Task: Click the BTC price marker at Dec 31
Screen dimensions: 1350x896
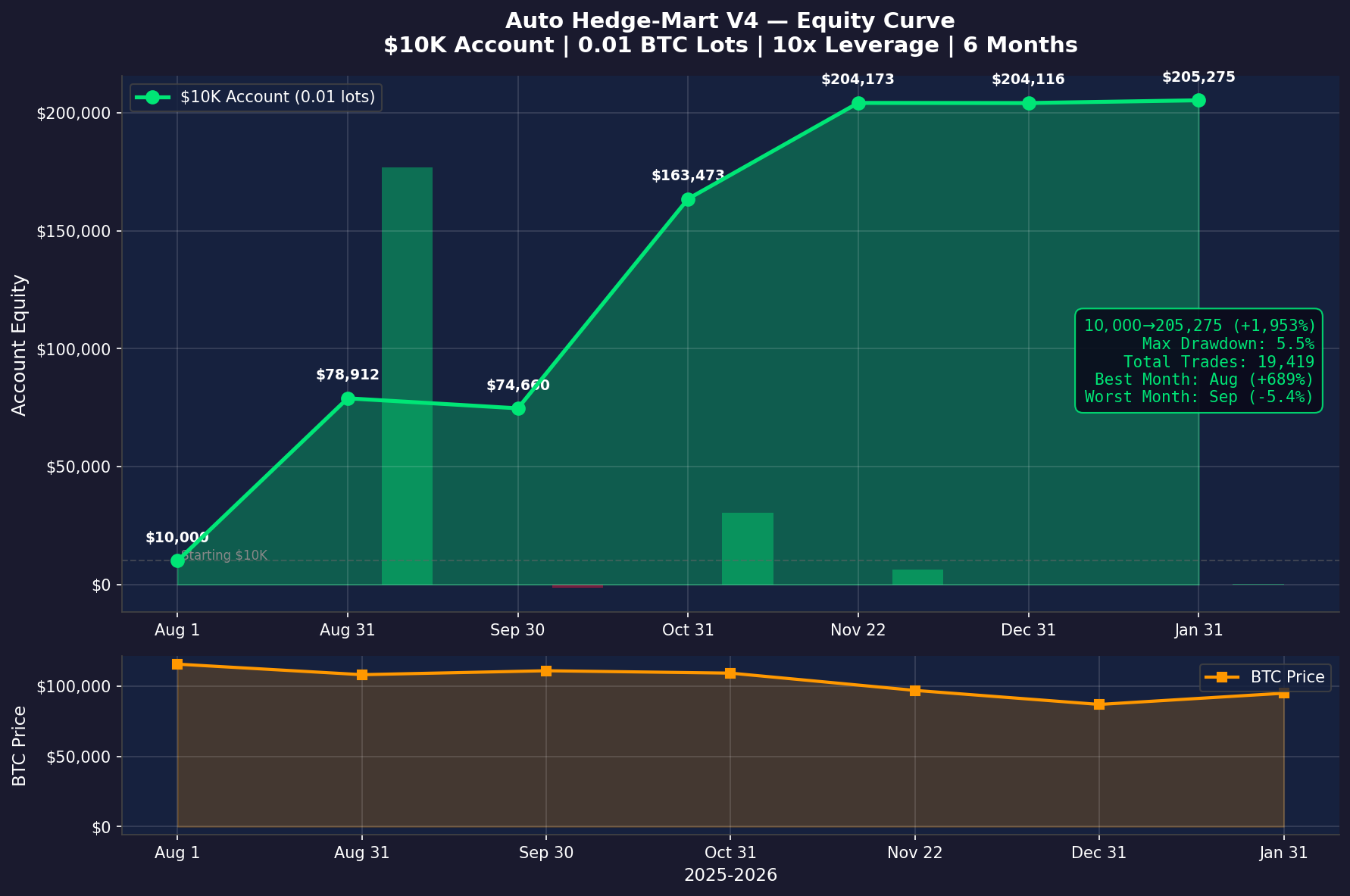Action: (x=1099, y=704)
